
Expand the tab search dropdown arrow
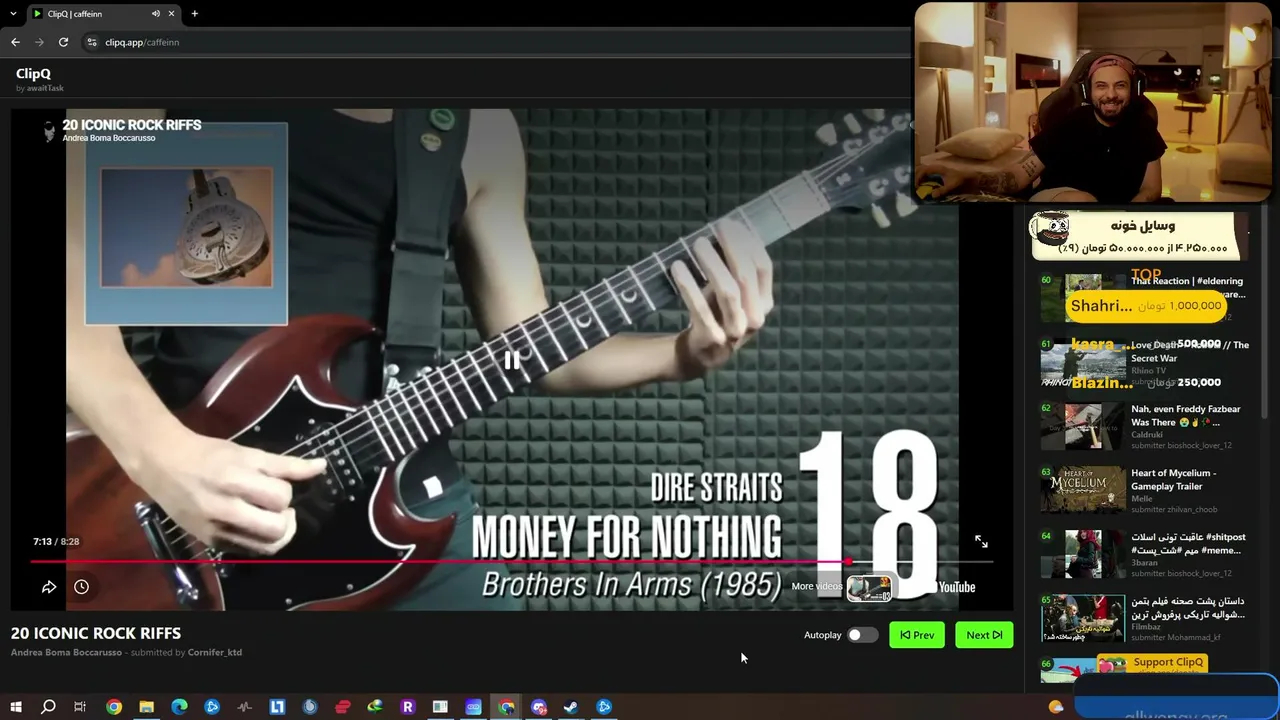[x=13, y=14]
